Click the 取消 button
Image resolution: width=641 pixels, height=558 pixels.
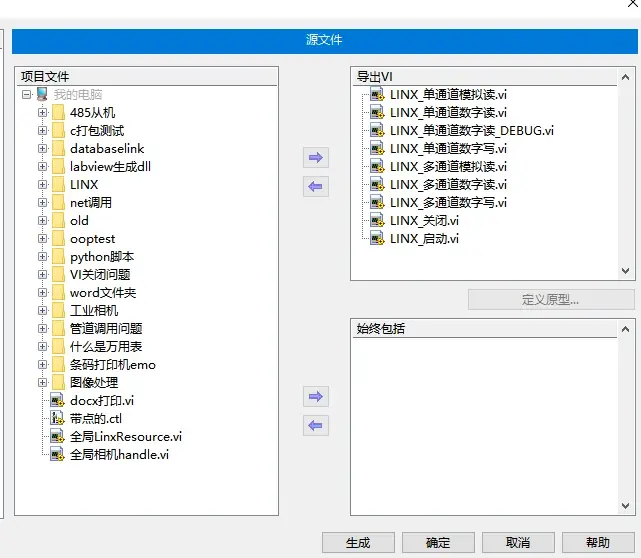[x=518, y=542]
